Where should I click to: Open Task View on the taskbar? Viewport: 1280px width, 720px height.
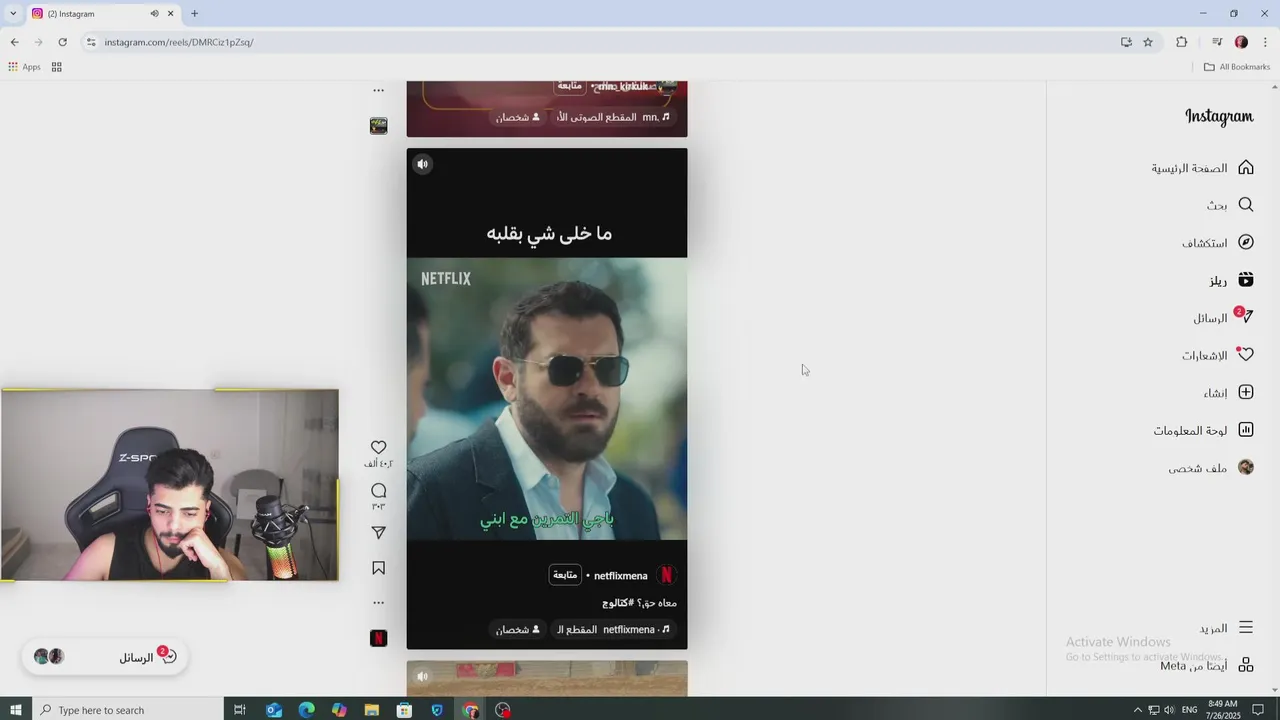coord(240,710)
